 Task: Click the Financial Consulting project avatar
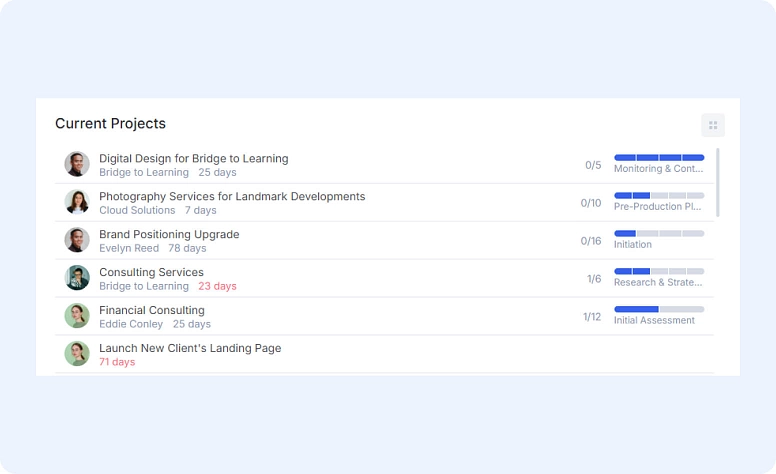[77, 316]
